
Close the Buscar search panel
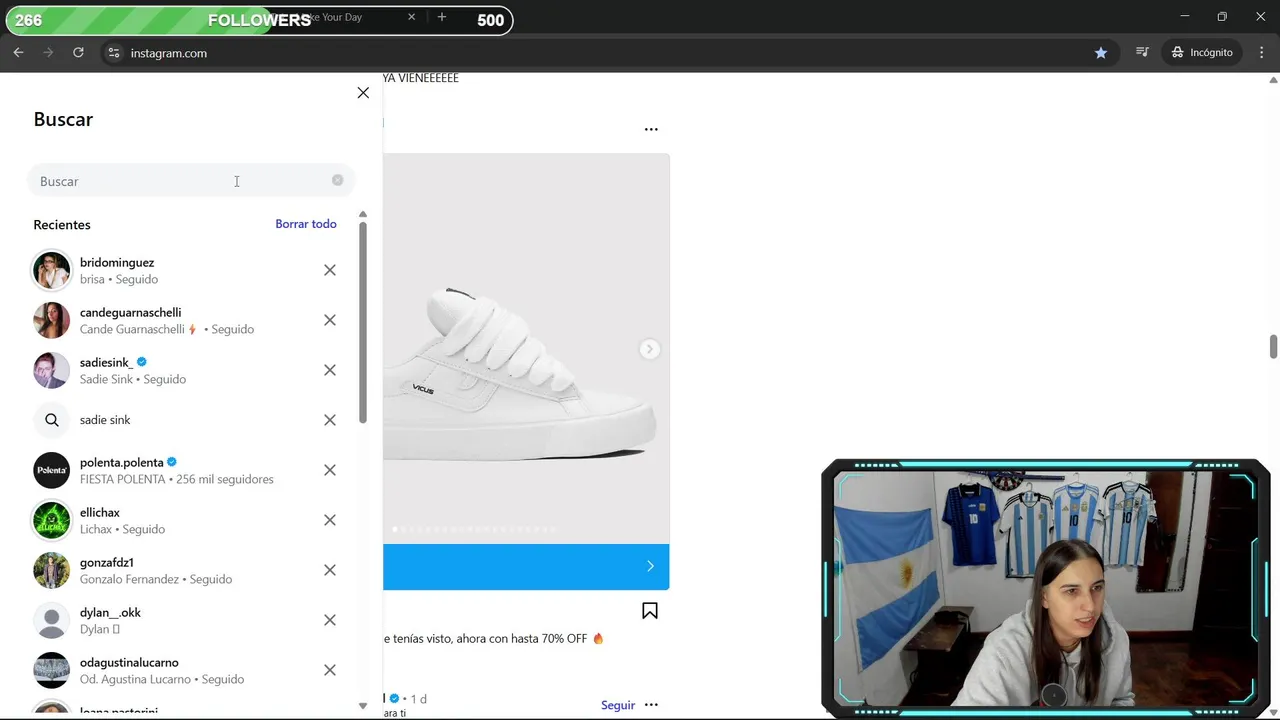(363, 93)
